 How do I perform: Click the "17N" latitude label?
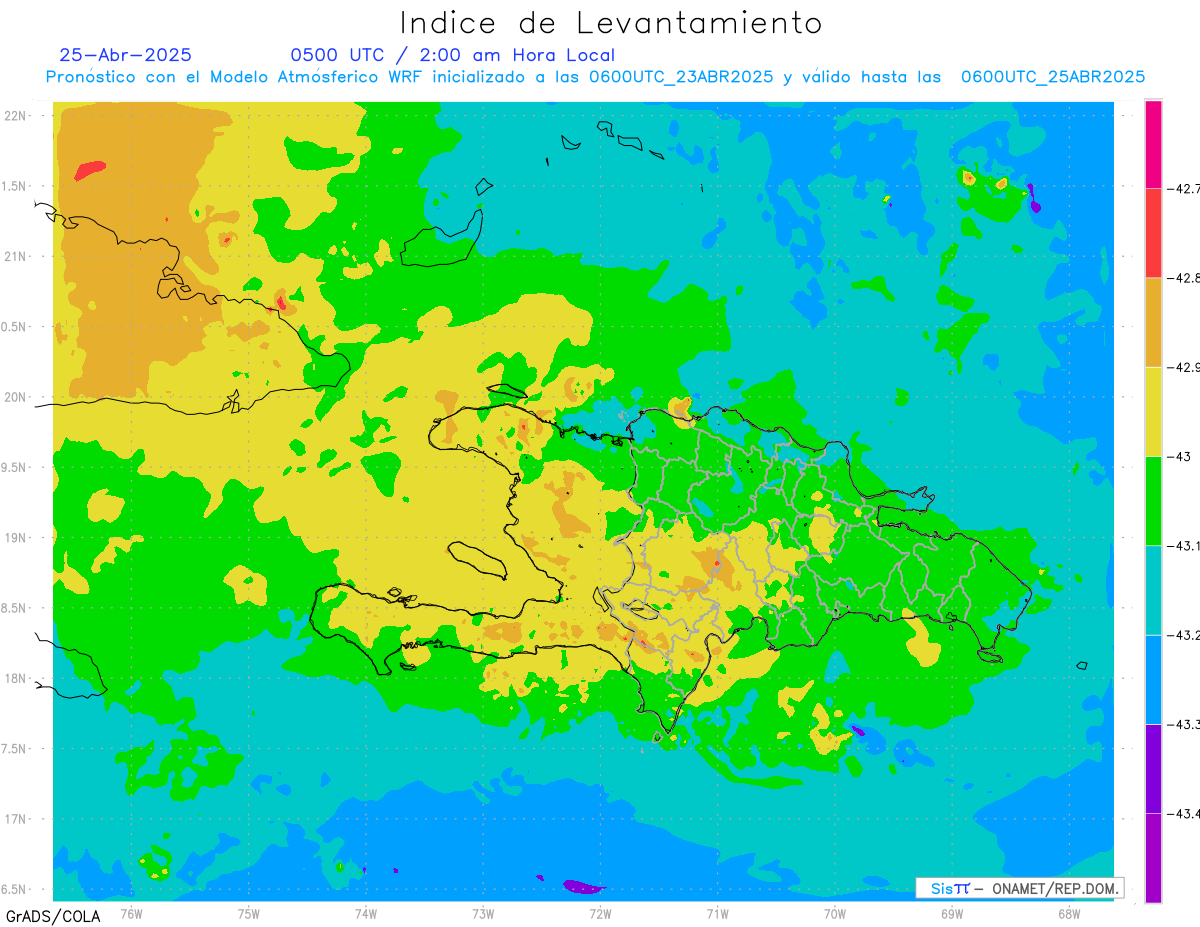[x=16, y=819]
